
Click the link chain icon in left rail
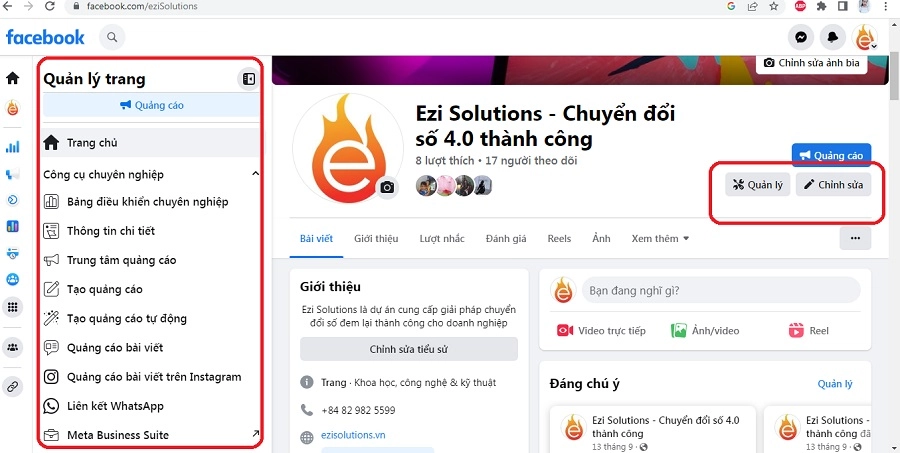(x=13, y=387)
